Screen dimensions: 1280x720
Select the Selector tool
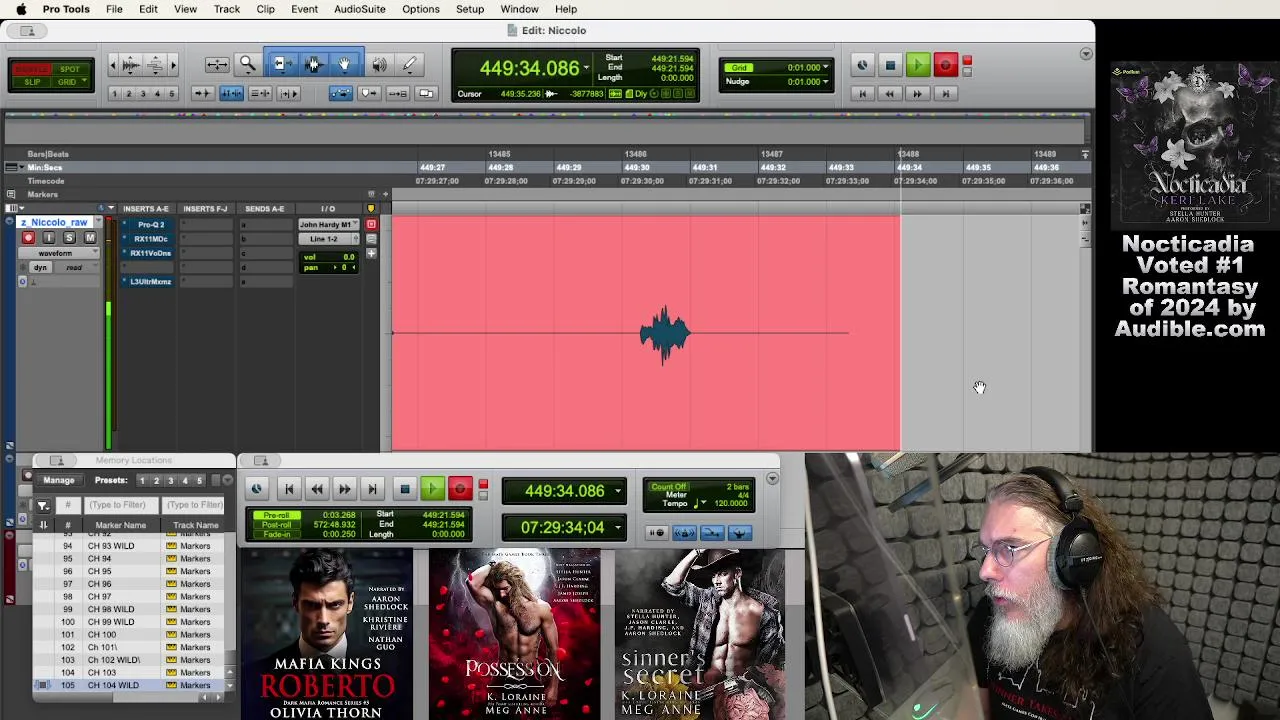[313, 65]
